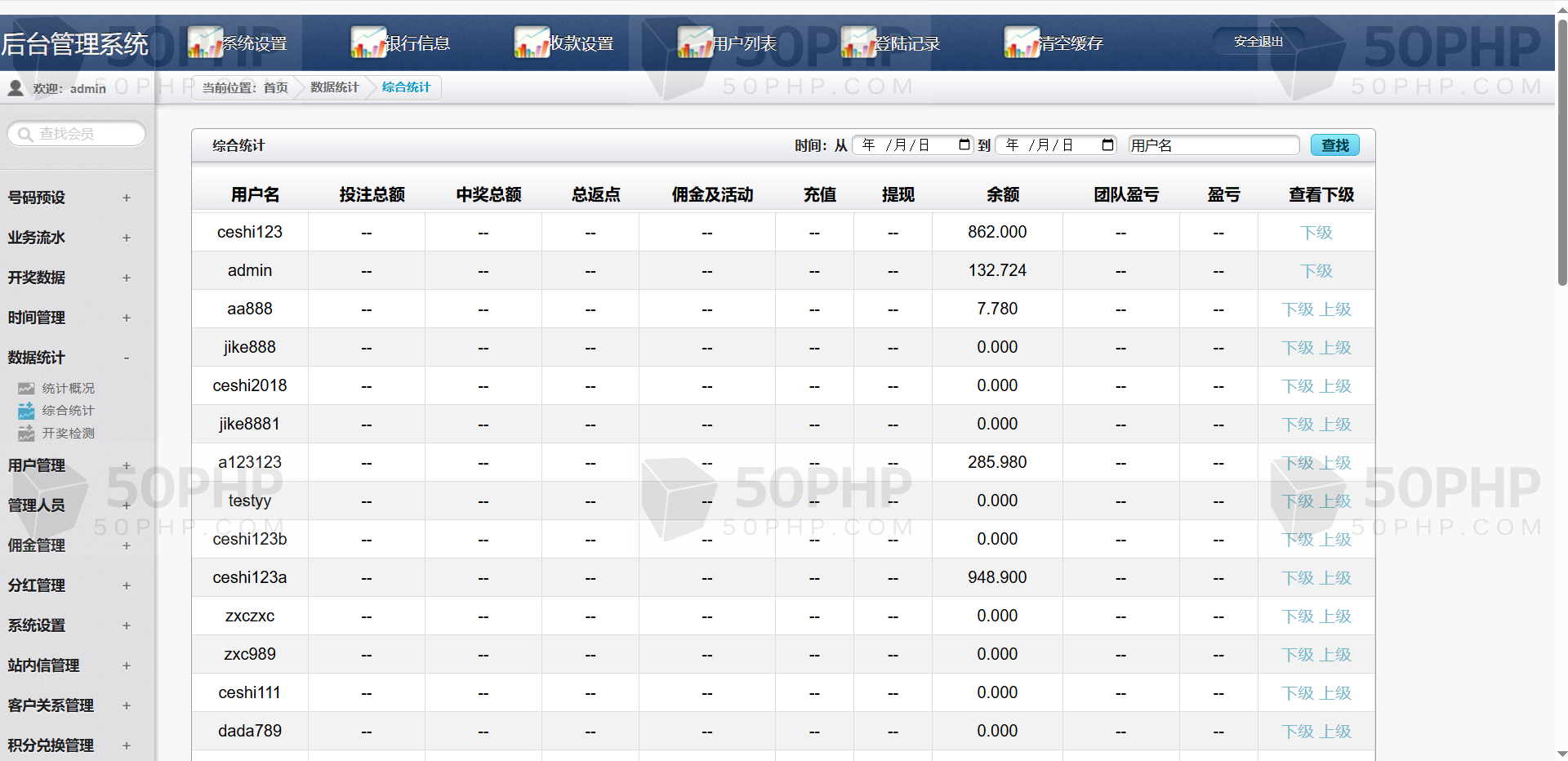Open the end date calendar picker
1568x761 pixels.
point(1107,145)
